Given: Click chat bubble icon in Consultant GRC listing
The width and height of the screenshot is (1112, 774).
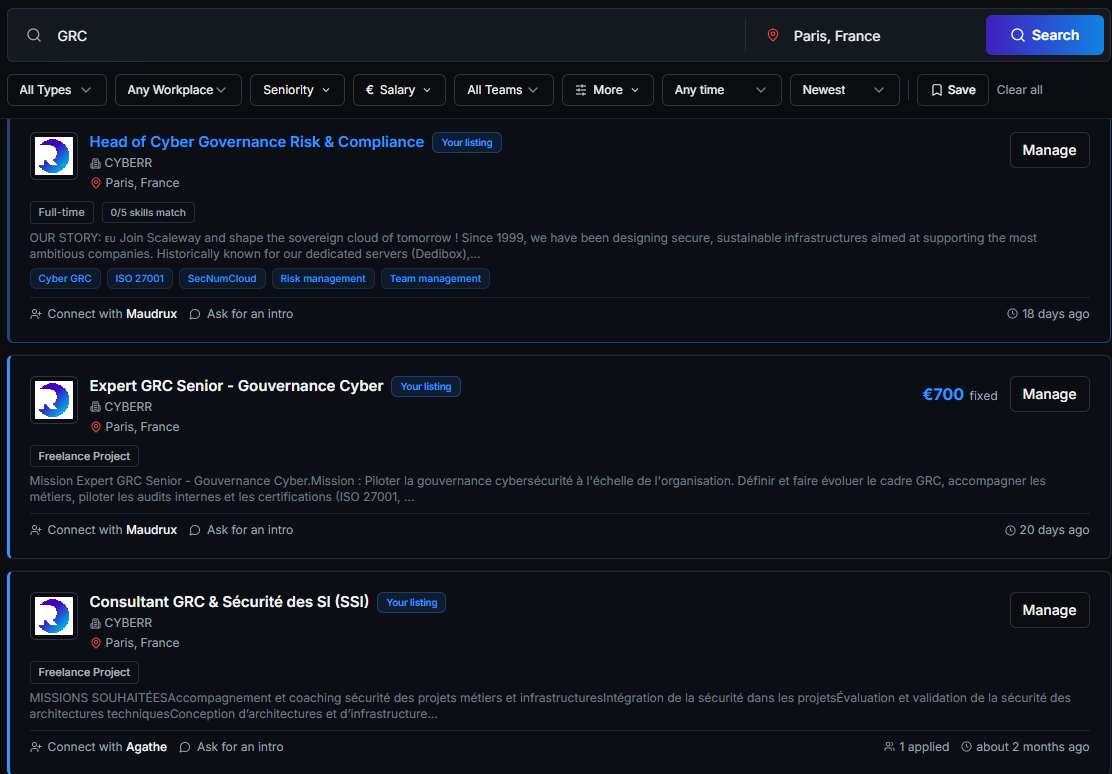Looking at the screenshot, I should [x=185, y=747].
